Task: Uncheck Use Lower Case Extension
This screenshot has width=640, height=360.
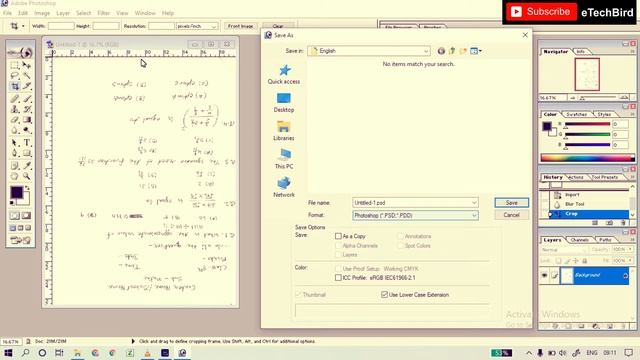Action: (384, 294)
